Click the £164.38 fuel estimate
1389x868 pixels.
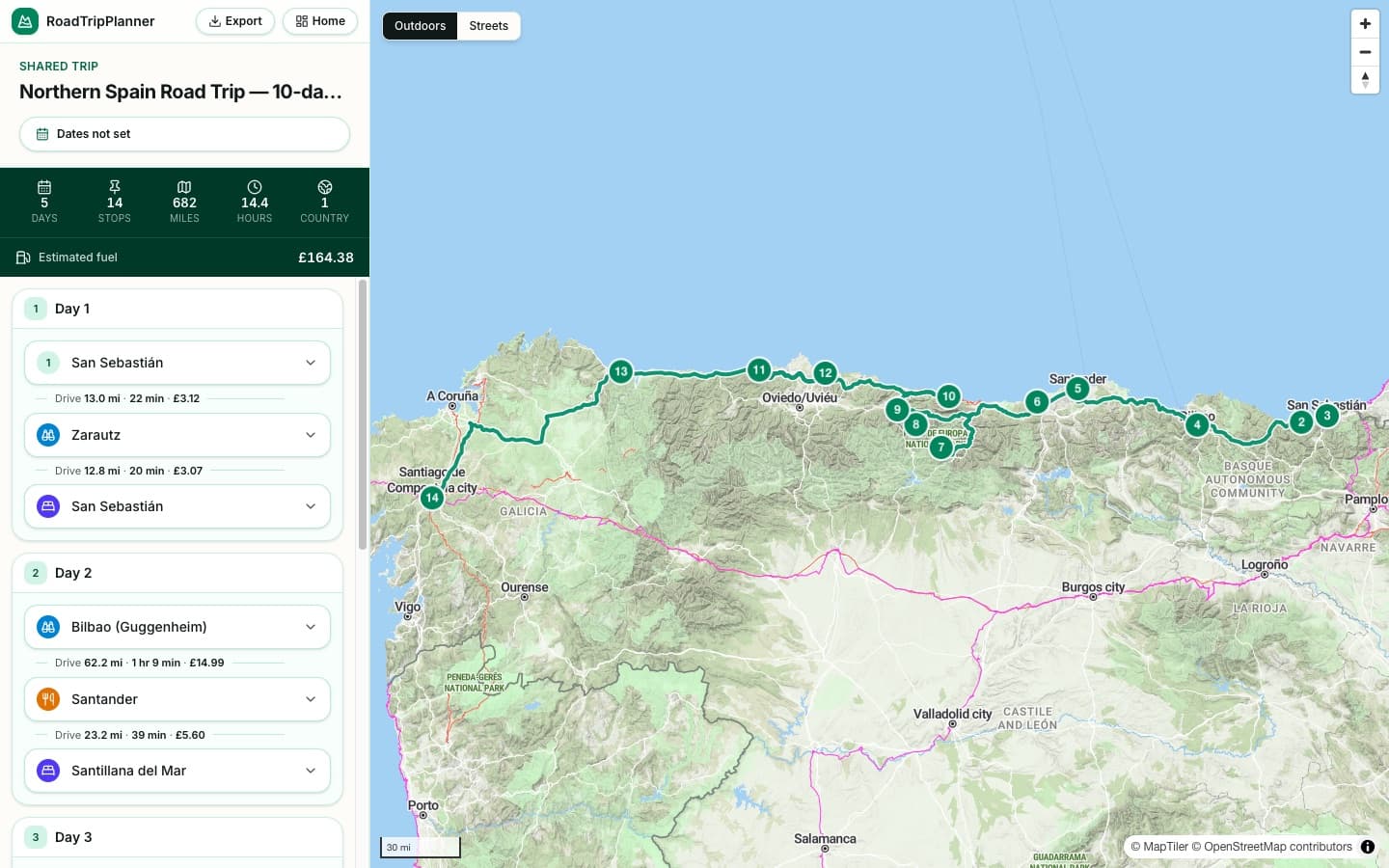coord(326,258)
